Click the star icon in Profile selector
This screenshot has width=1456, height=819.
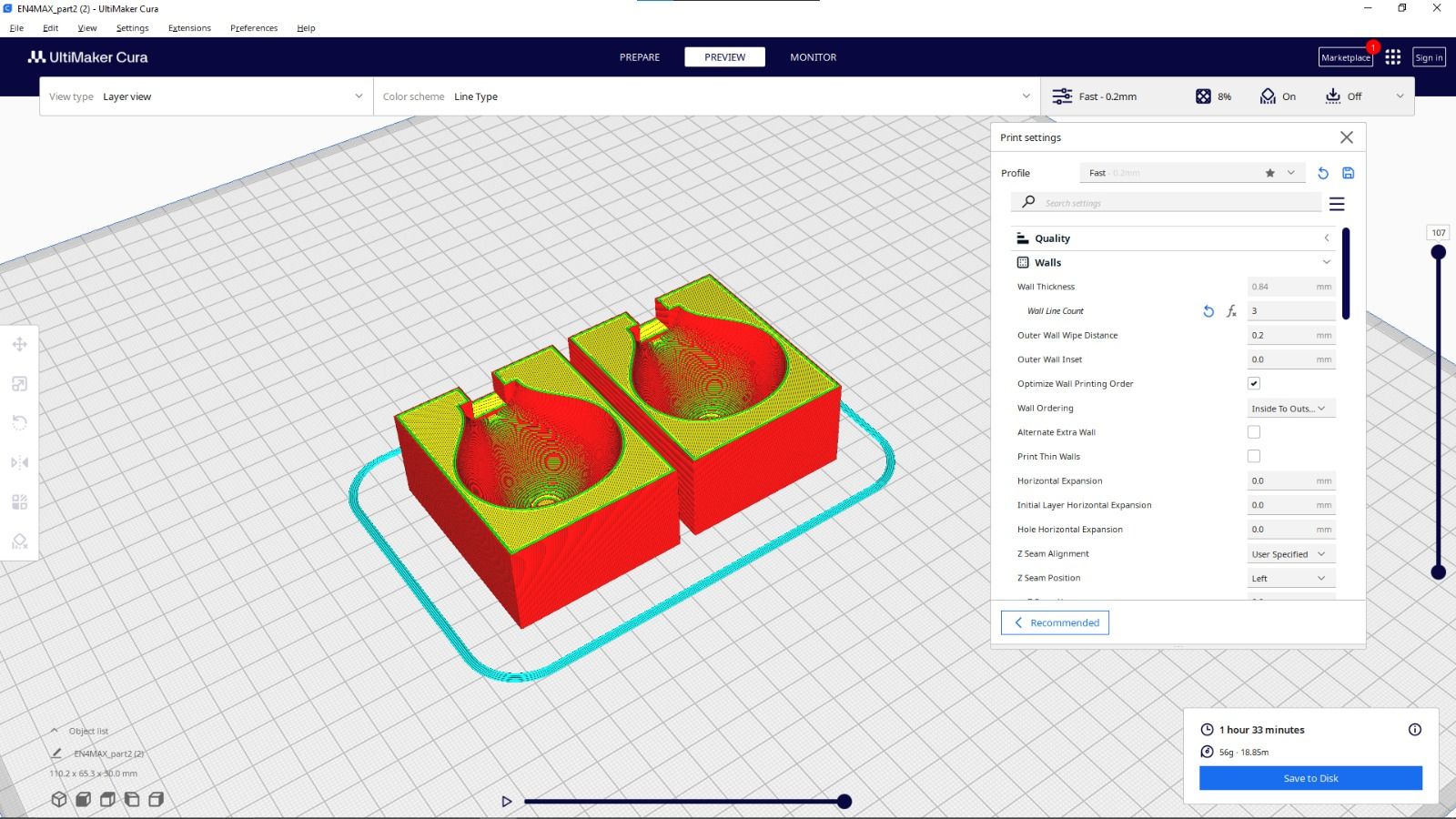click(1269, 173)
